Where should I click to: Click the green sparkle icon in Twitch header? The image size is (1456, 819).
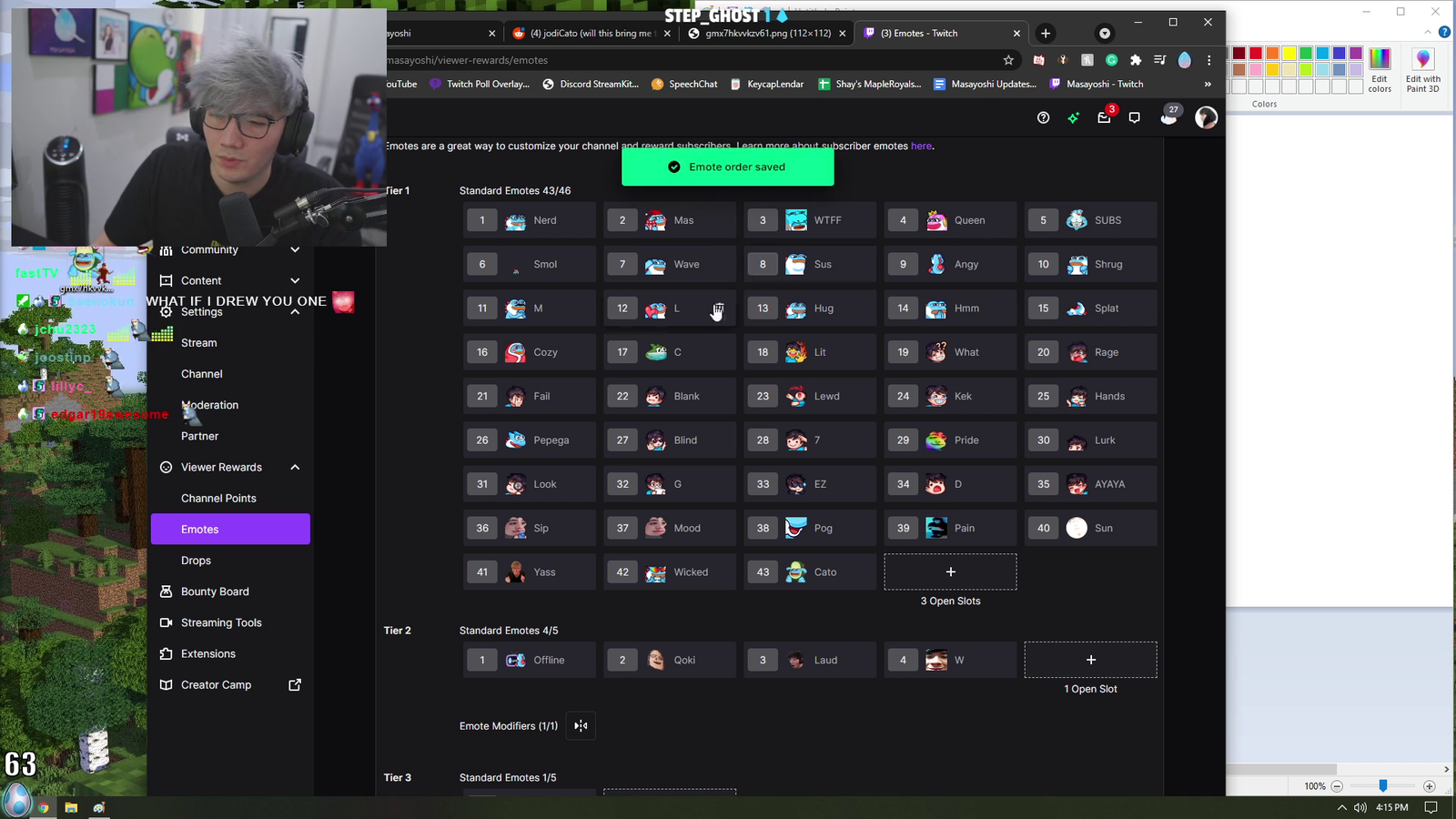pos(1074,117)
